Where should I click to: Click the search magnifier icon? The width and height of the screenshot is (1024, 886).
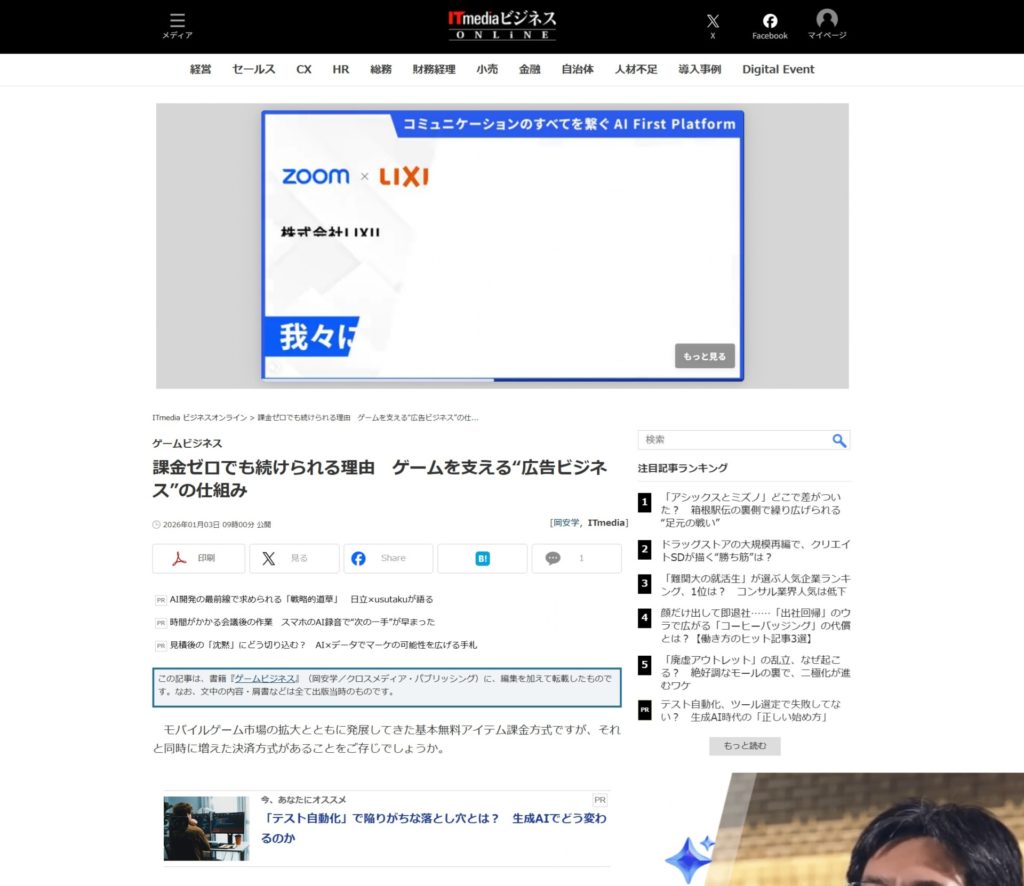click(x=839, y=440)
